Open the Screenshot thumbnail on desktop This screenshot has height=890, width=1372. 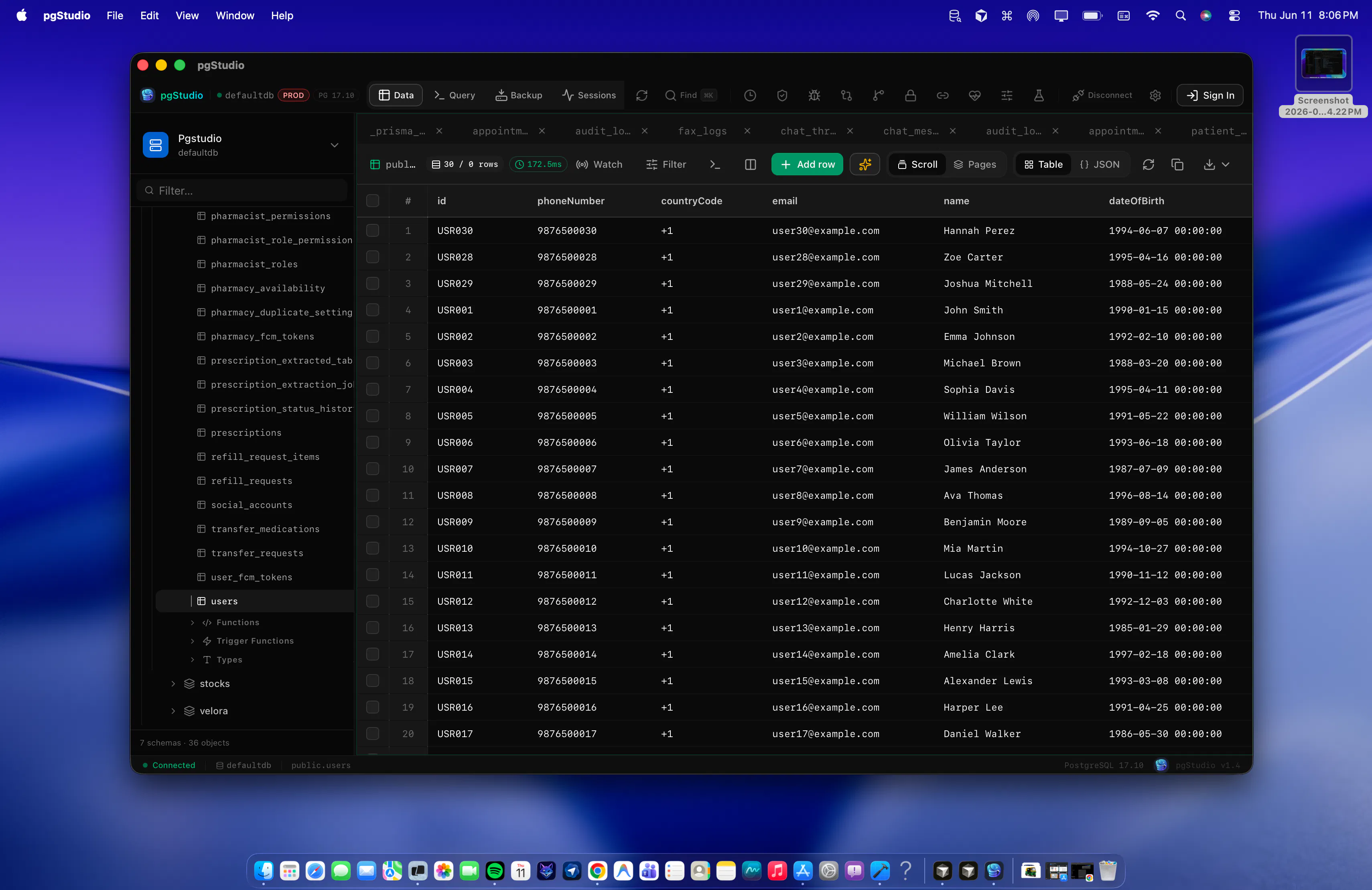1323,63
